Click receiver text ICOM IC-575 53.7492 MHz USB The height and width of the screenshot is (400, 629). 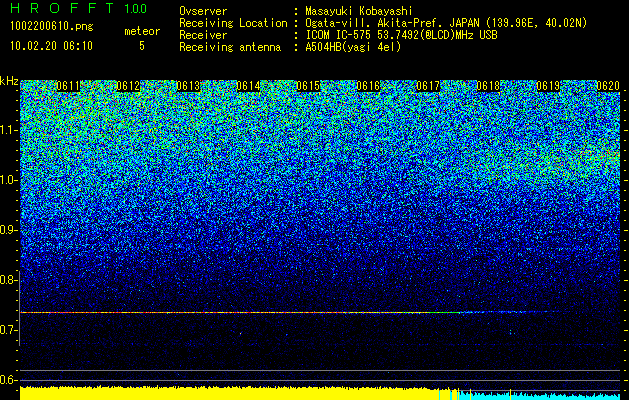pyautogui.click(x=401, y=35)
